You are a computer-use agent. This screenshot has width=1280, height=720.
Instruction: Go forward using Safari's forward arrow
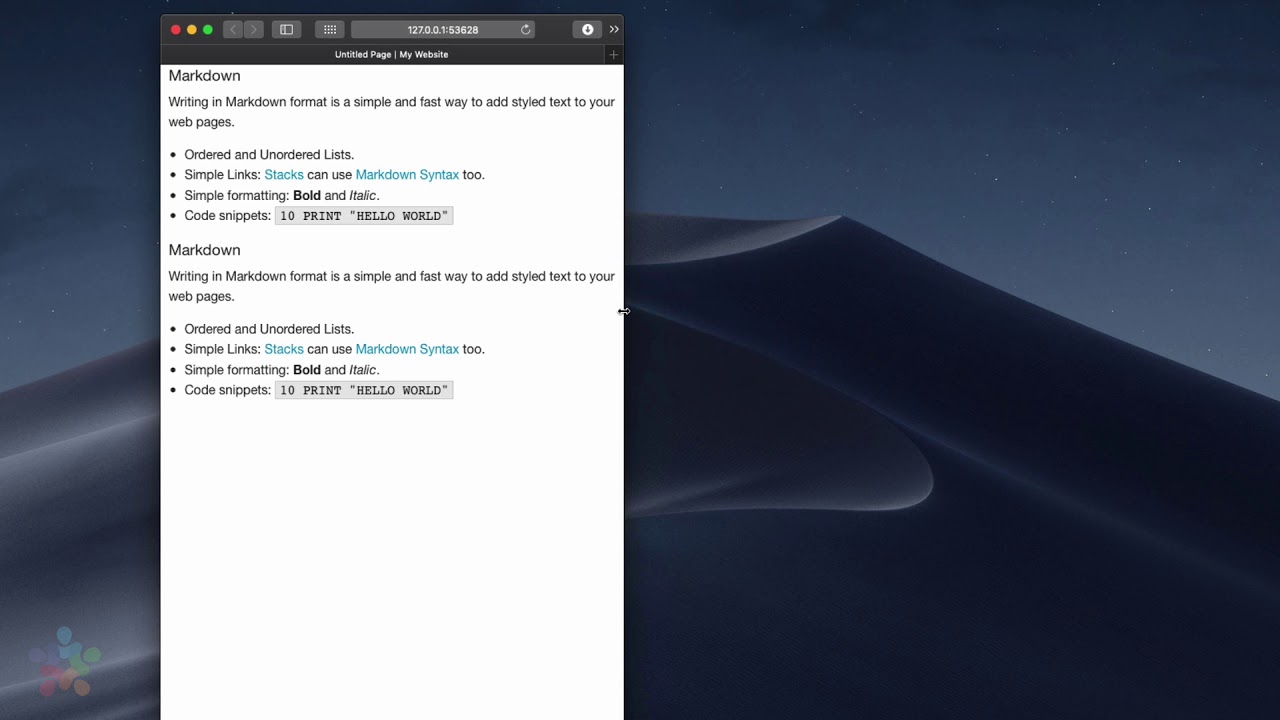click(x=254, y=30)
